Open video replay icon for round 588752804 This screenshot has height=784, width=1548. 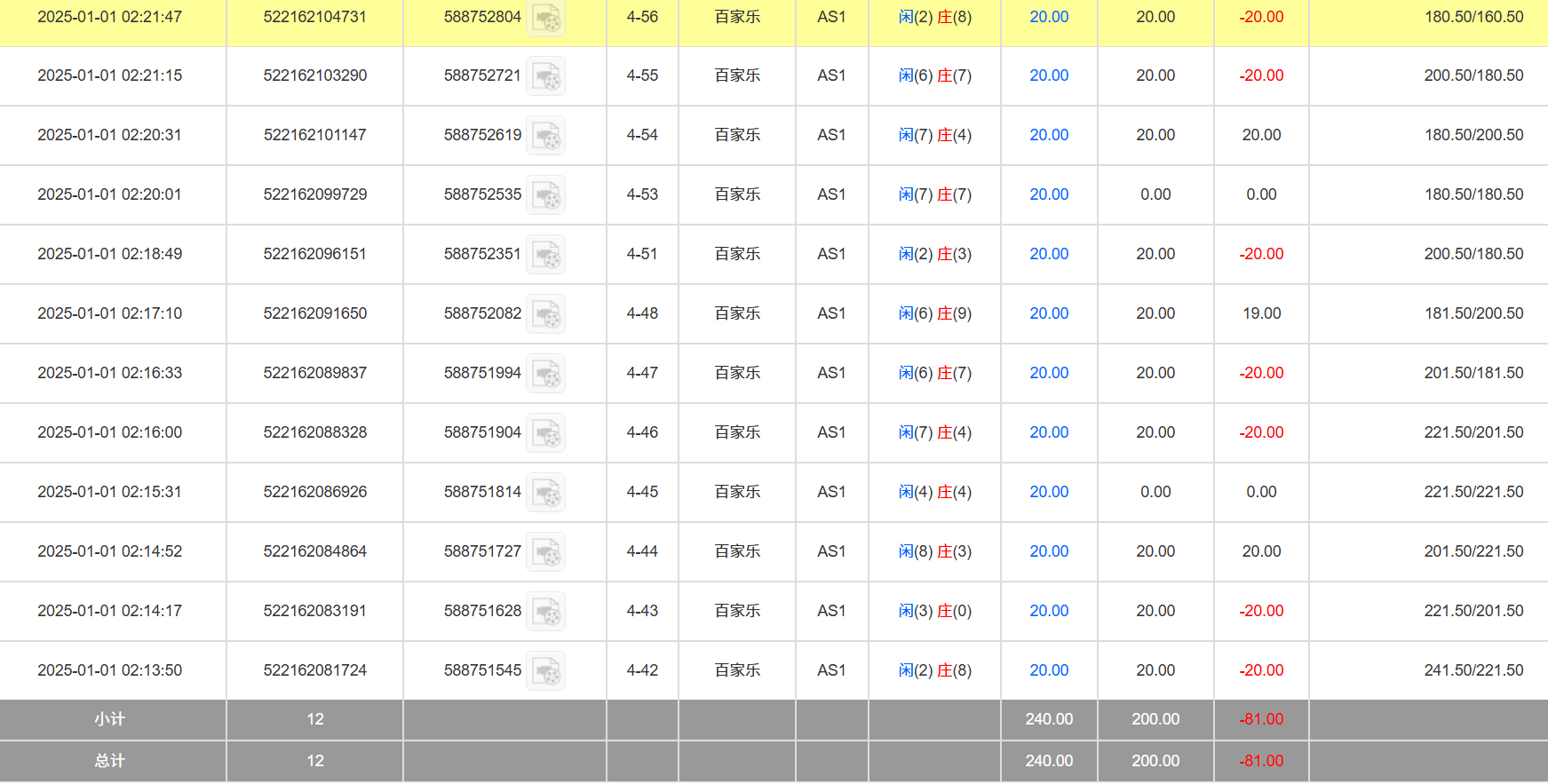pos(545,18)
